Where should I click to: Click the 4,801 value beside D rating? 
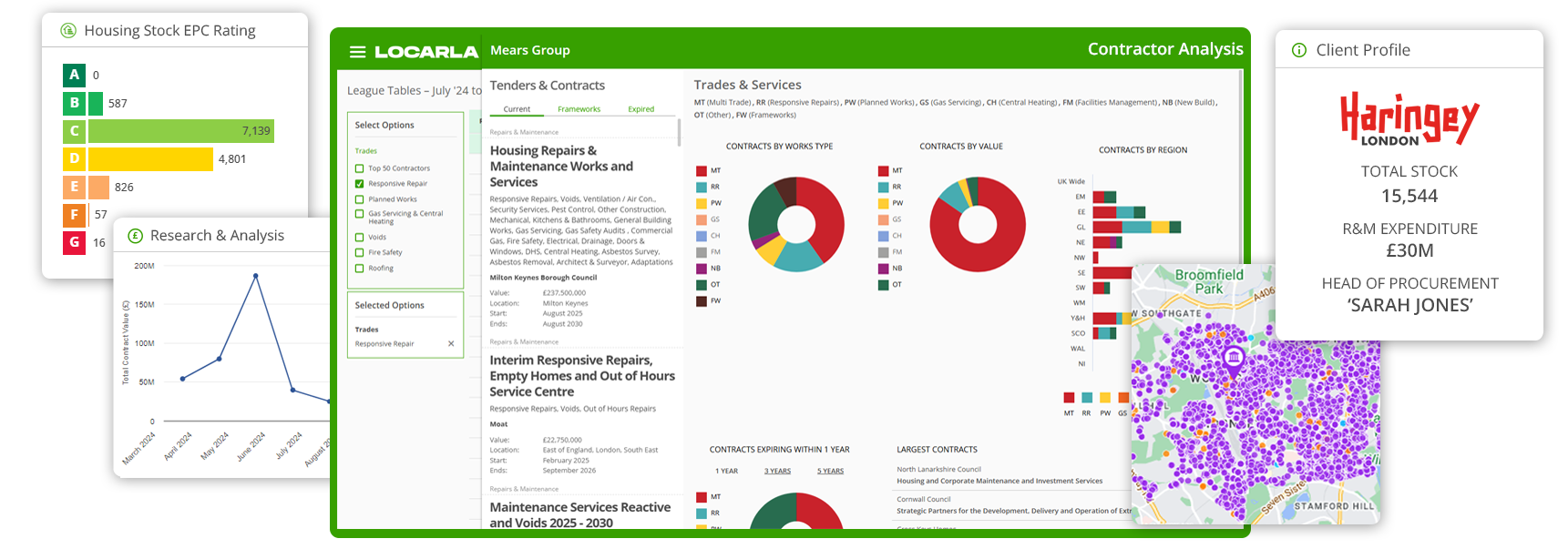[232, 159]
